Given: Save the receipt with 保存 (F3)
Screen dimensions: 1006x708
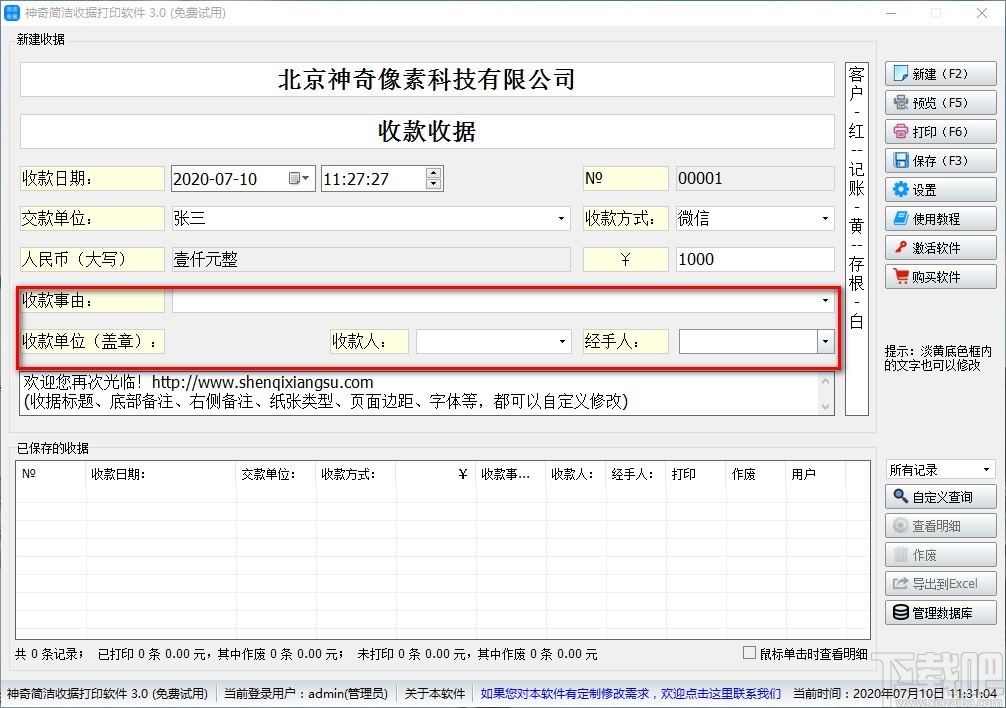Looking at the screenshot, I should click(939, 160).
